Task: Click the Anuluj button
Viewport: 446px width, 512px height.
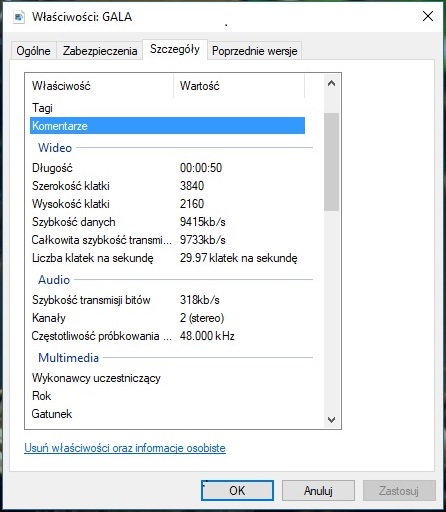Action: [x=318, y=490]
